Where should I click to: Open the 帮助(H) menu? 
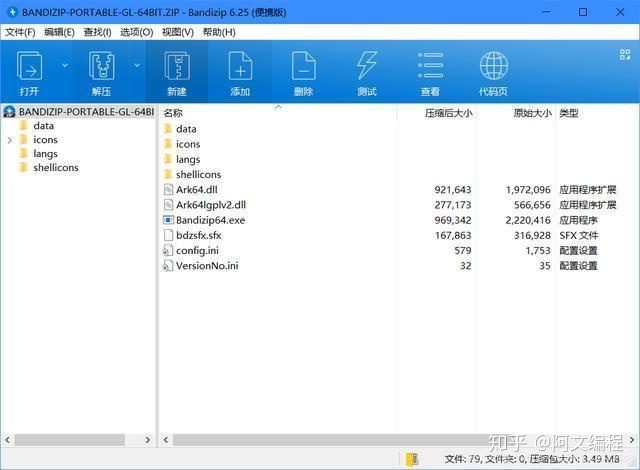click(219, 32)
